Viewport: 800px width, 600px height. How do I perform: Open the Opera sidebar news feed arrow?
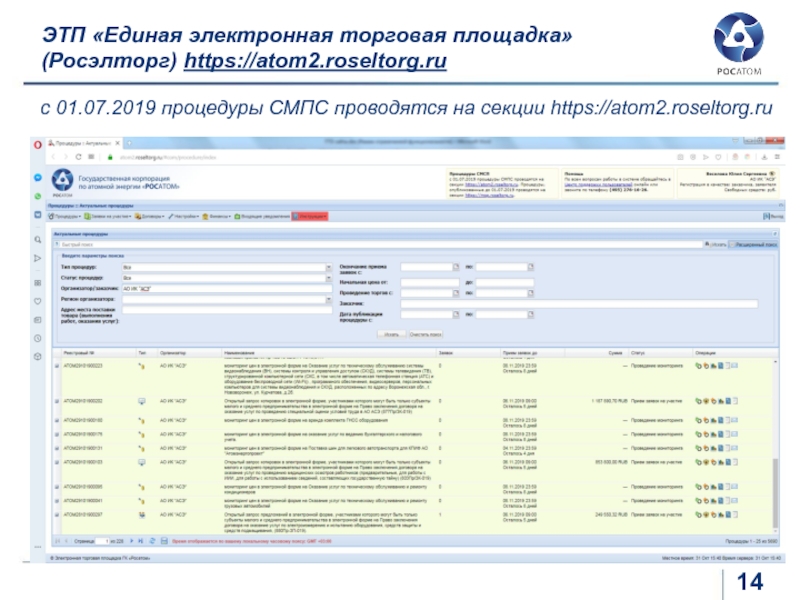(38, 258)
